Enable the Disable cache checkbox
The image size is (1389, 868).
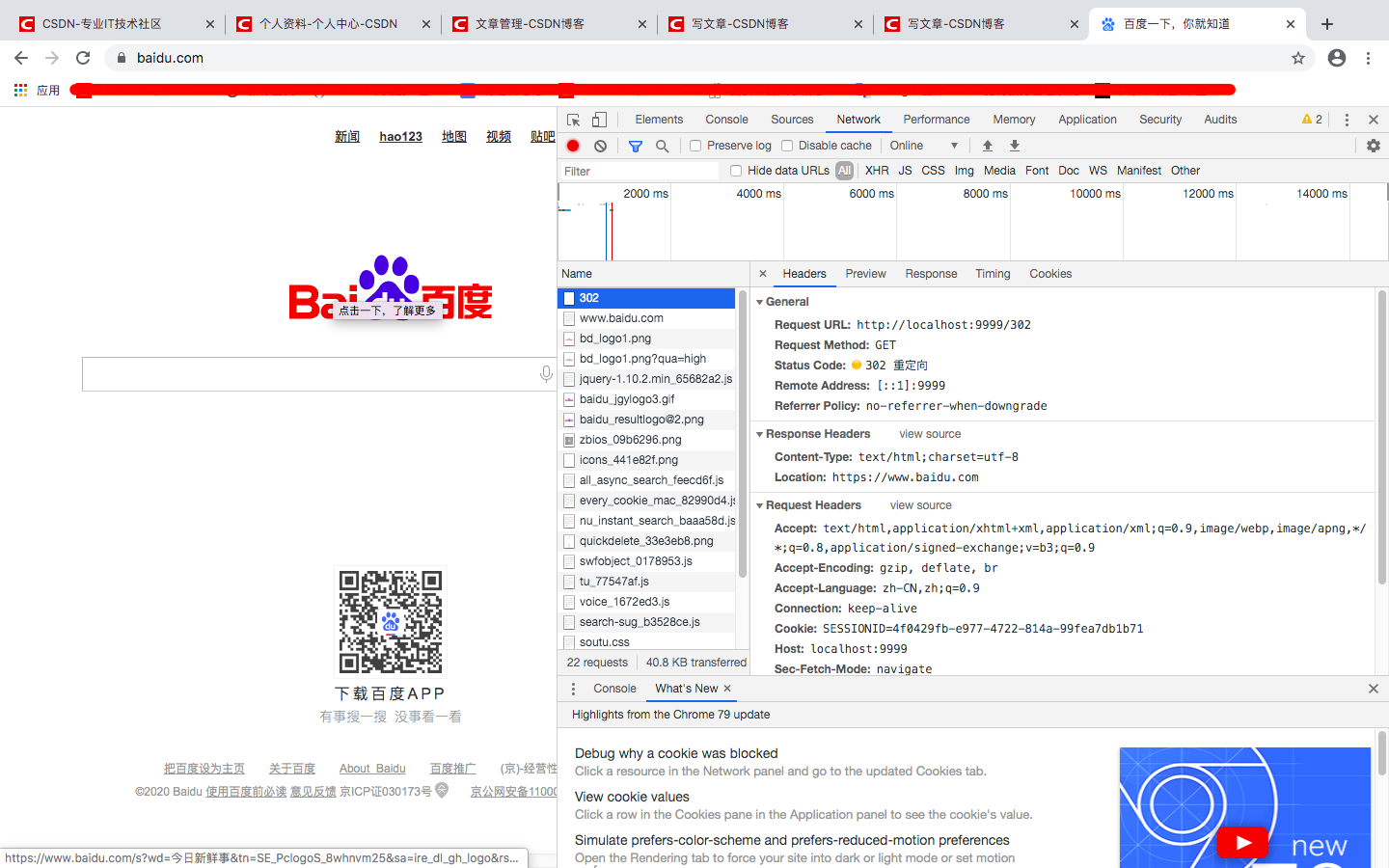787,146
